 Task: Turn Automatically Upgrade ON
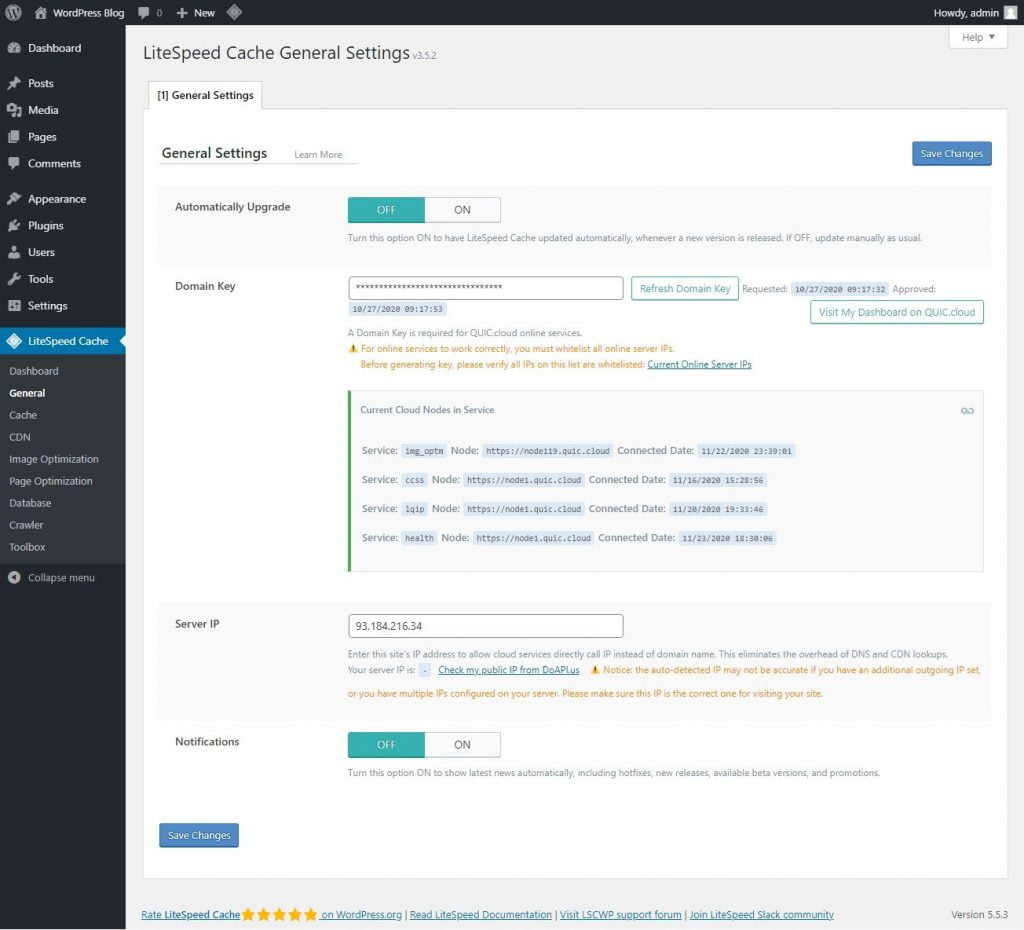pos(462,210)
